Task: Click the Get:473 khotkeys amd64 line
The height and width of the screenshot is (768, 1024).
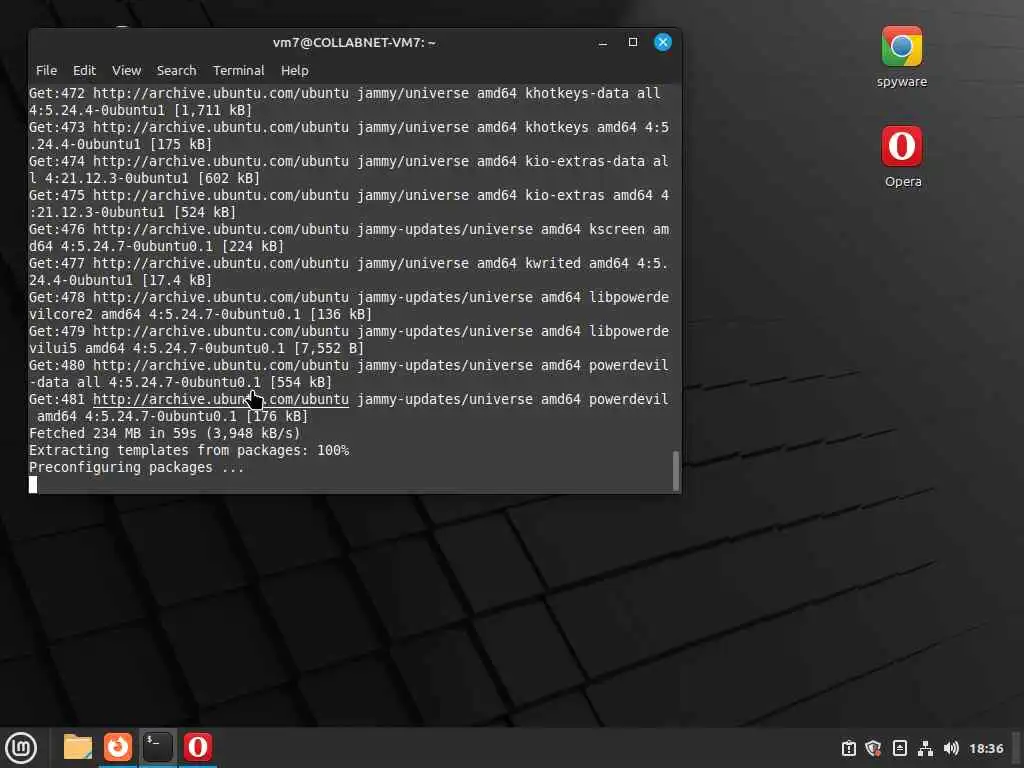Action: point(349,135)
